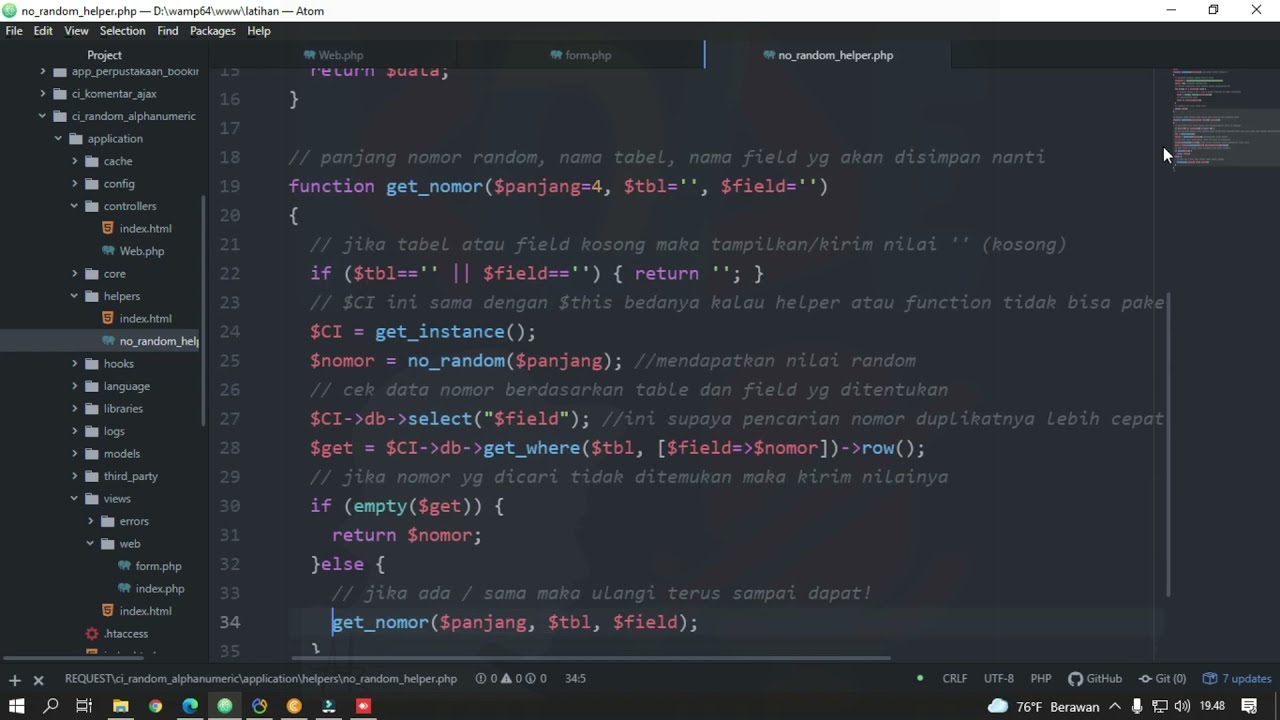
Task: Collapse the ci_random_alphanumeric project folder
Action: (x=42, y=116)
